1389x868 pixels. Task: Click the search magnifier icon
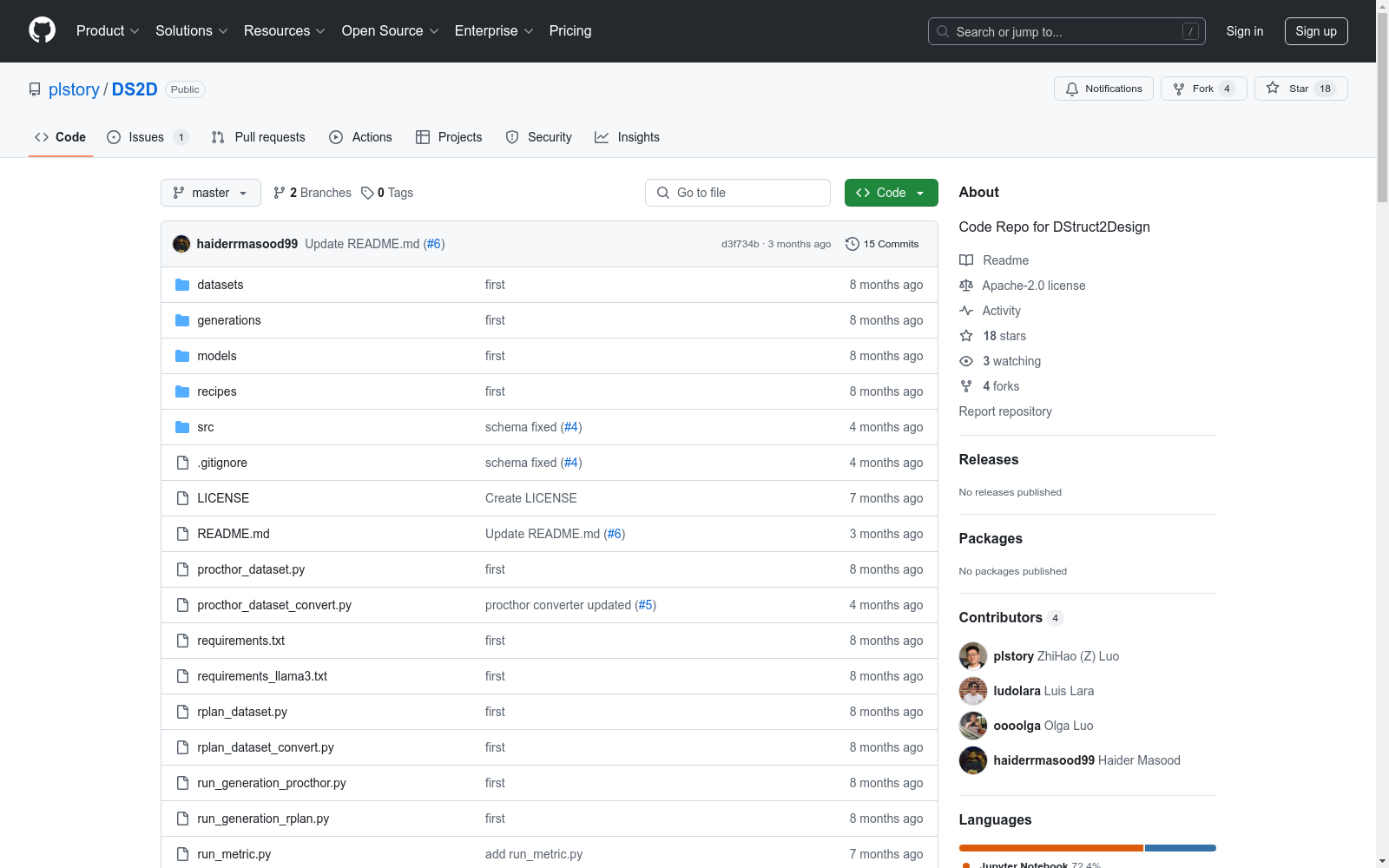click(x=943, y=31)
